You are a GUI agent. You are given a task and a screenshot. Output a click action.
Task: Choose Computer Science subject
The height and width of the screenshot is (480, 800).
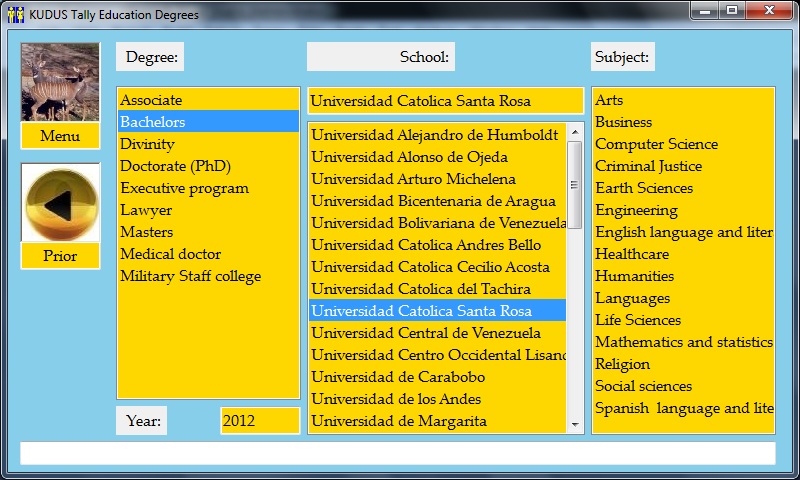(x=656, y=144)
